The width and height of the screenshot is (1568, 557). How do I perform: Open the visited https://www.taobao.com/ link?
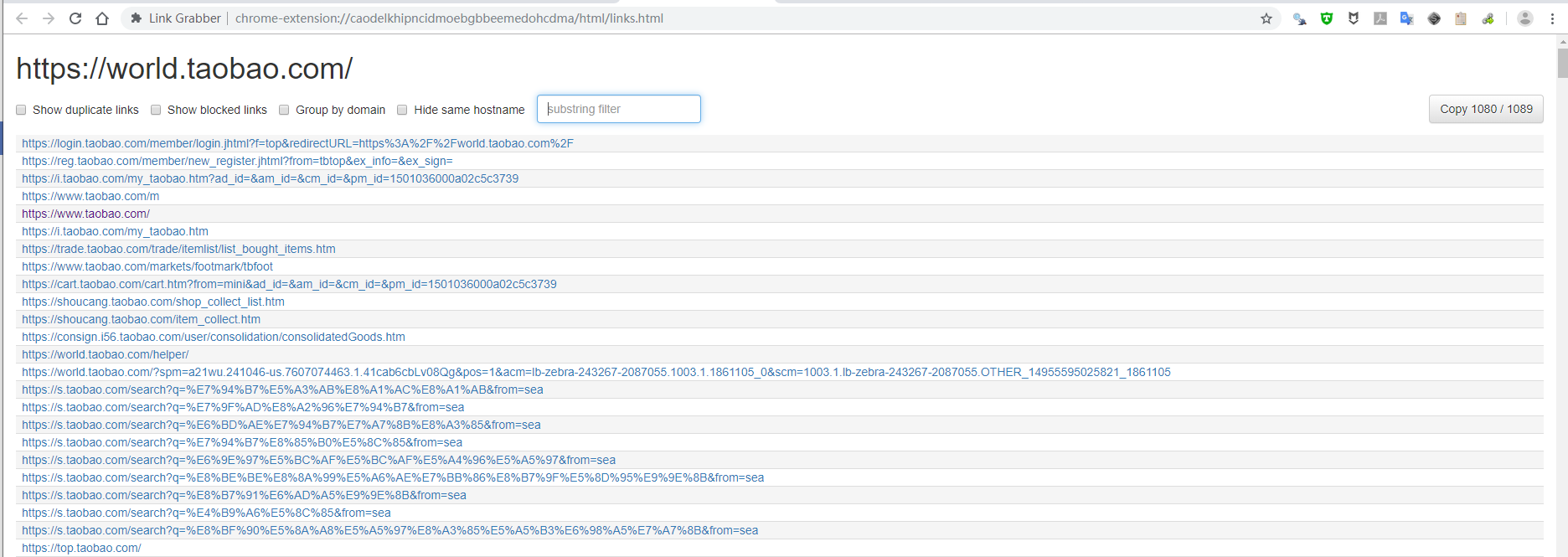point(85,214)
